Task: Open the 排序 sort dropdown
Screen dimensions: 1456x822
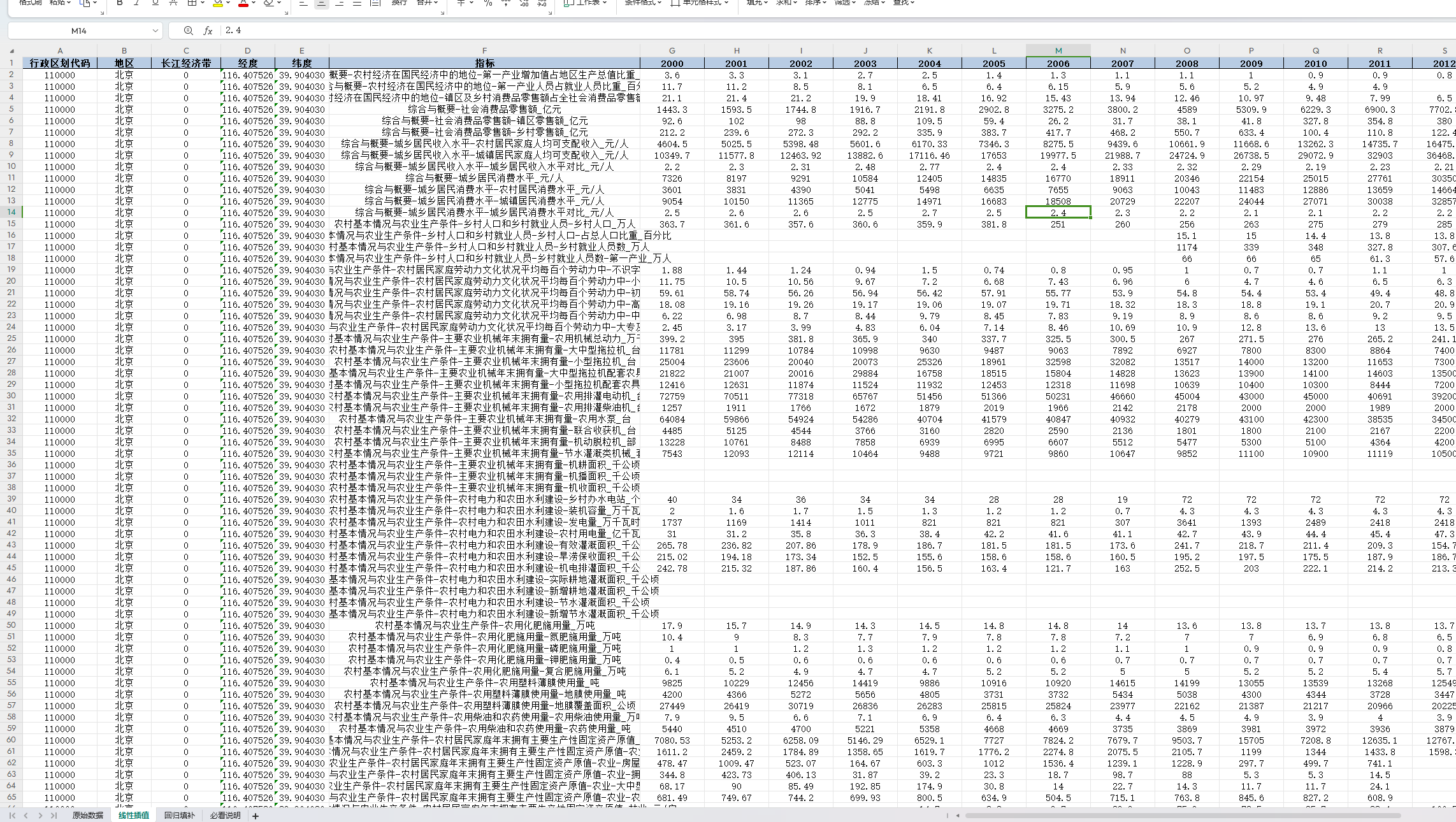Action: tap(815, 3)
